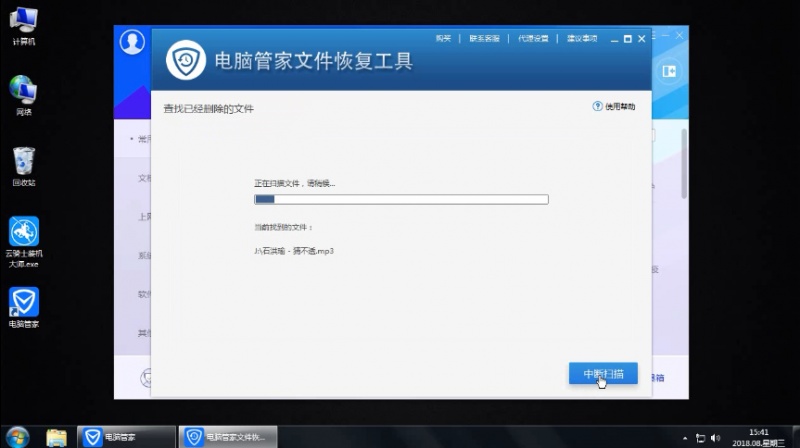The width and height of the screenshot is (800, 448).
Task: Maximize the file recovery tool window
Action: 628,39
